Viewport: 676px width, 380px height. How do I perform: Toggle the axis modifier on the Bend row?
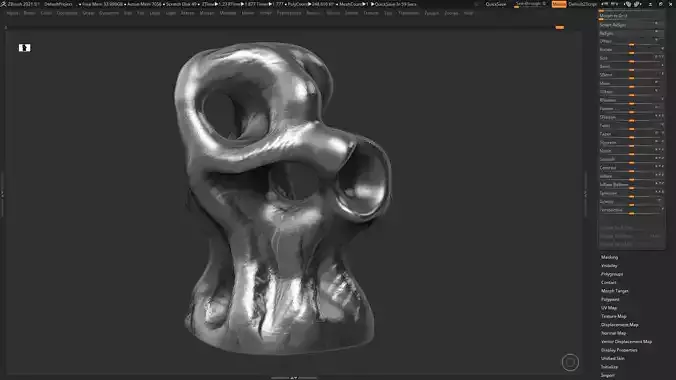click(662, 66)
